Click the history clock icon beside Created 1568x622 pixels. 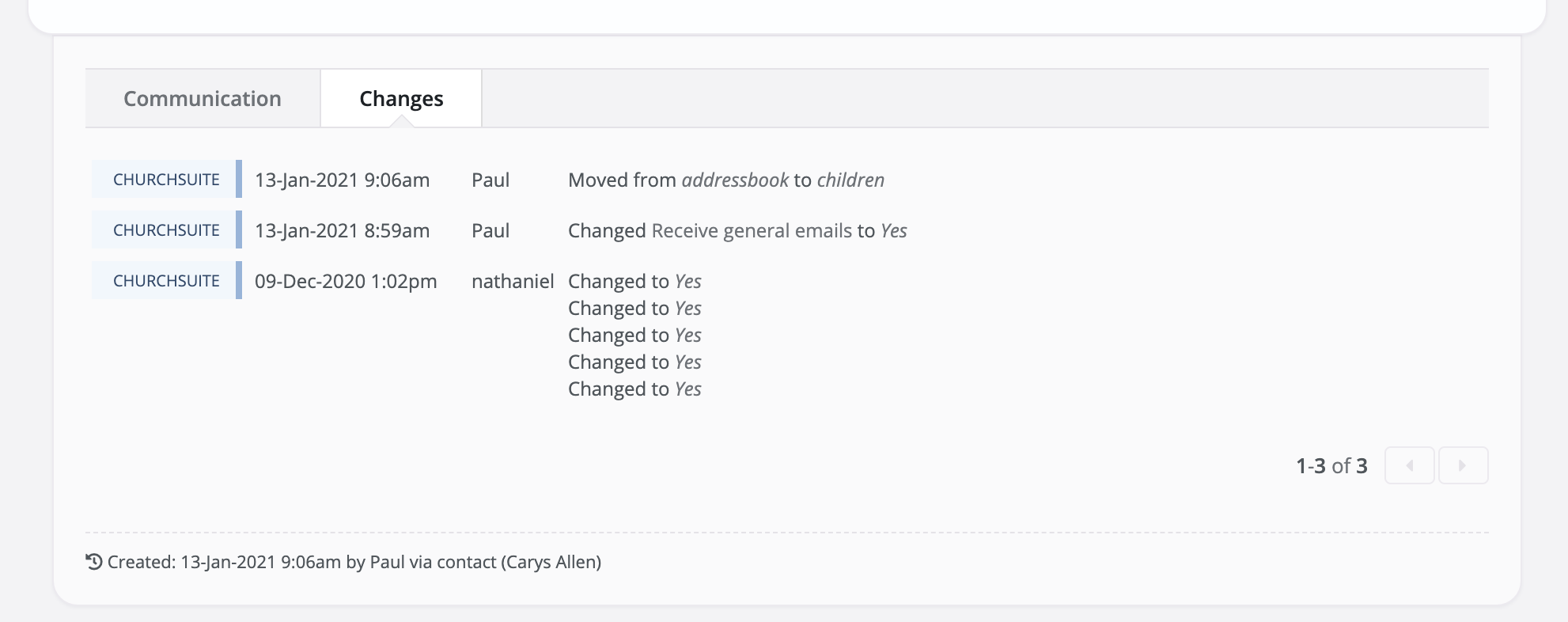pyautogui.click(x=94, y=562)
